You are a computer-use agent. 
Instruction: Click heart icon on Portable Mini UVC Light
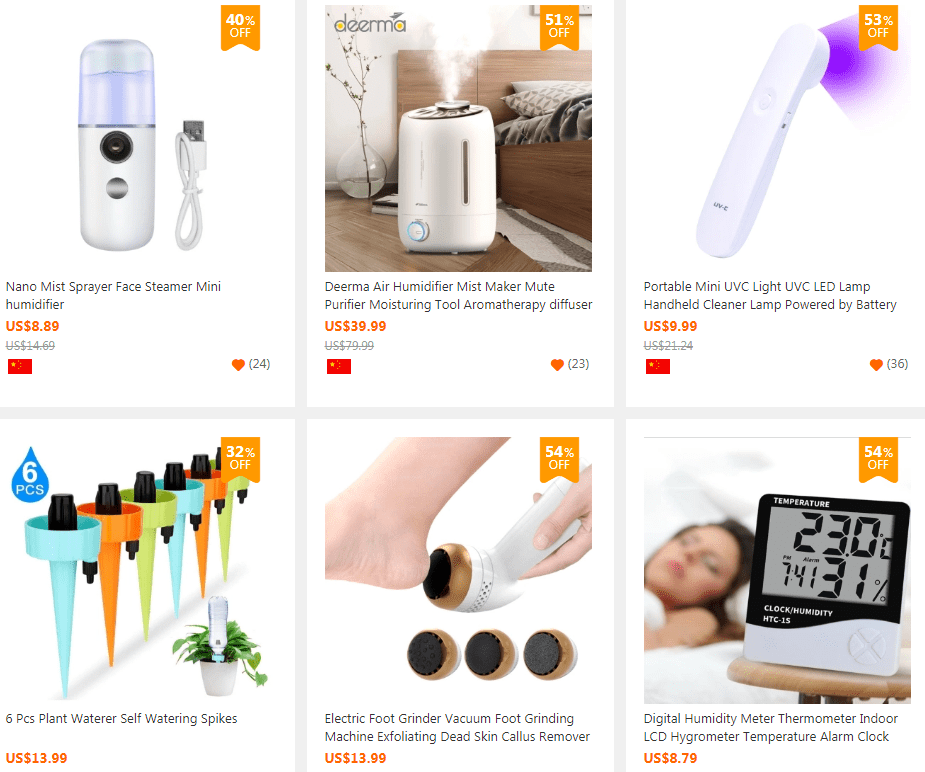point(877,365)
